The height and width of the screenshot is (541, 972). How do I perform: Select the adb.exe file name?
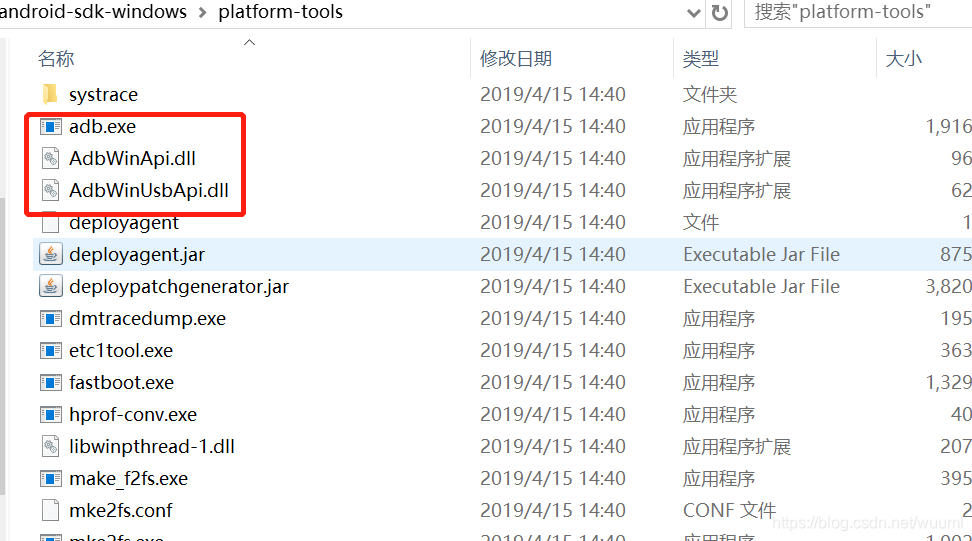[102, 126]
